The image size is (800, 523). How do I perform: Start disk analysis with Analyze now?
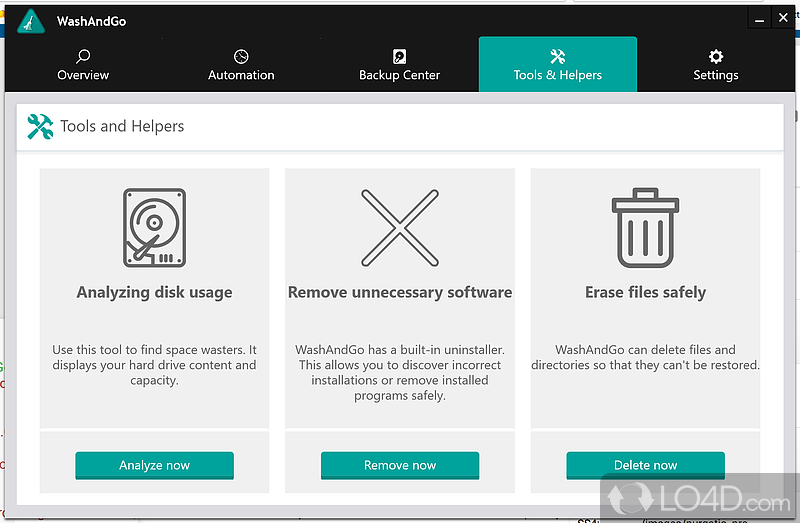[x=154, y=465]
